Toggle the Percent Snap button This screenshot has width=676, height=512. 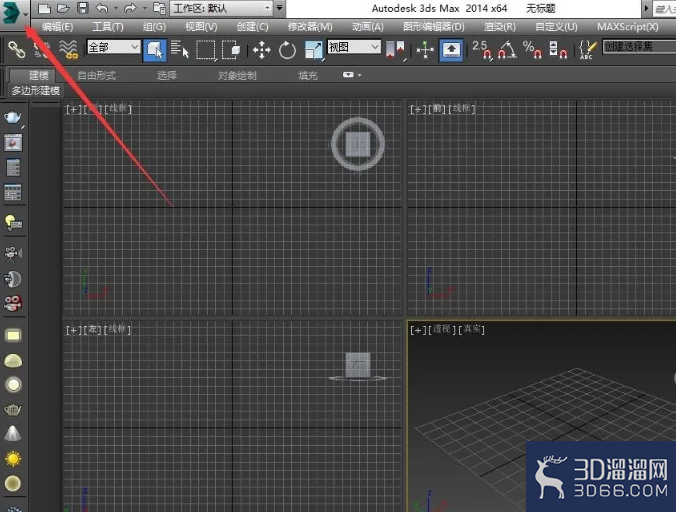(x=532, y=50)
